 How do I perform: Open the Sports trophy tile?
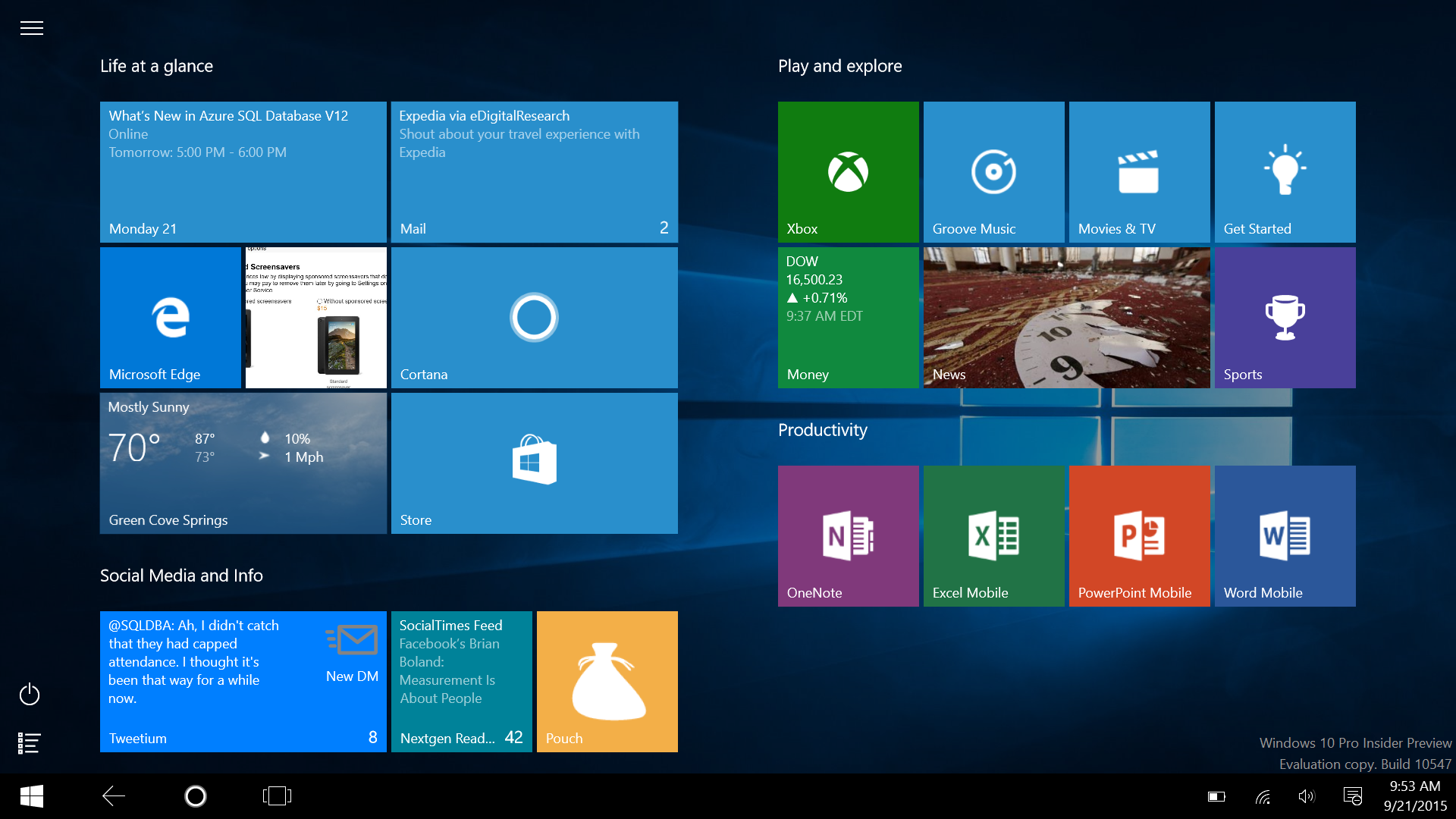(1285, 318)
